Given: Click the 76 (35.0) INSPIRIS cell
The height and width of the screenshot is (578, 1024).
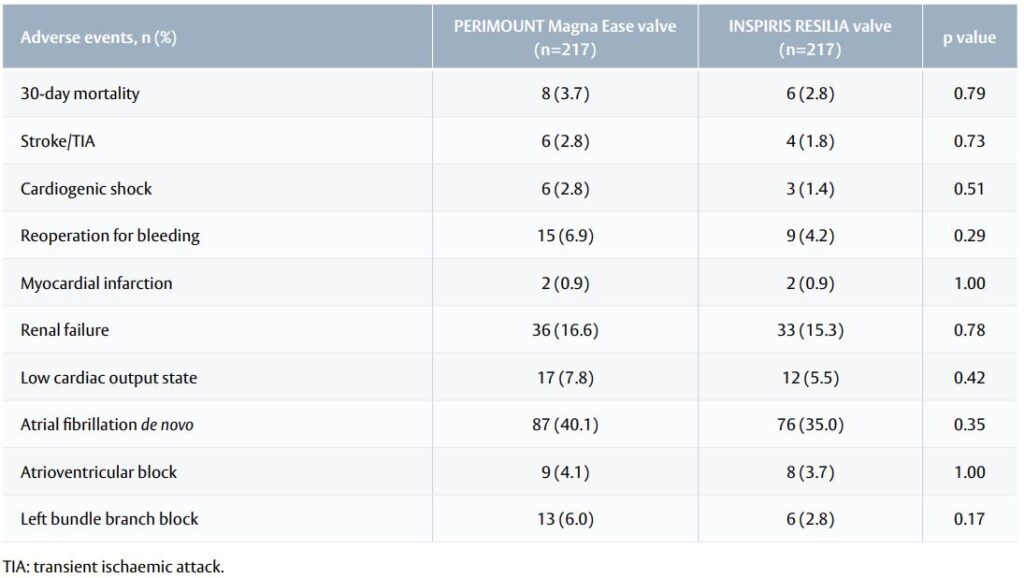Looking at the screenshot, I should [x=810, y=425].
